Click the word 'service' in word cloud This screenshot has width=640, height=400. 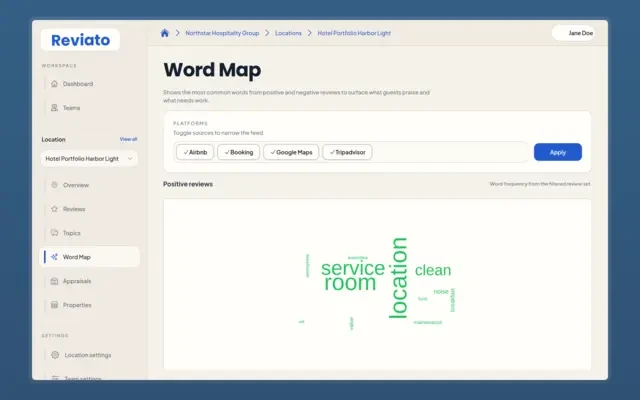353,268
